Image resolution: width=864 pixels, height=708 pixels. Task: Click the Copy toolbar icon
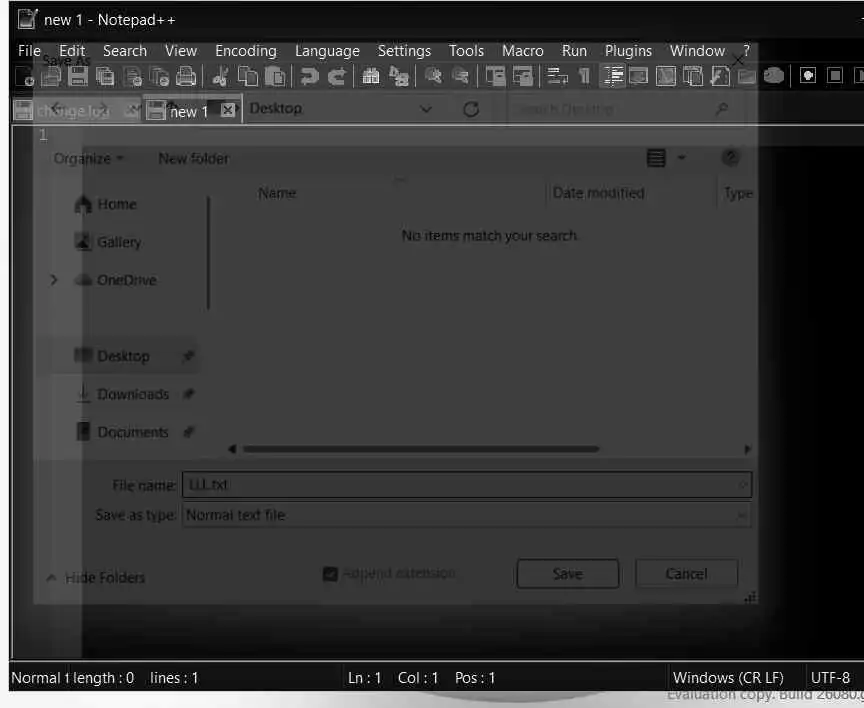click(x=247, y=76)
